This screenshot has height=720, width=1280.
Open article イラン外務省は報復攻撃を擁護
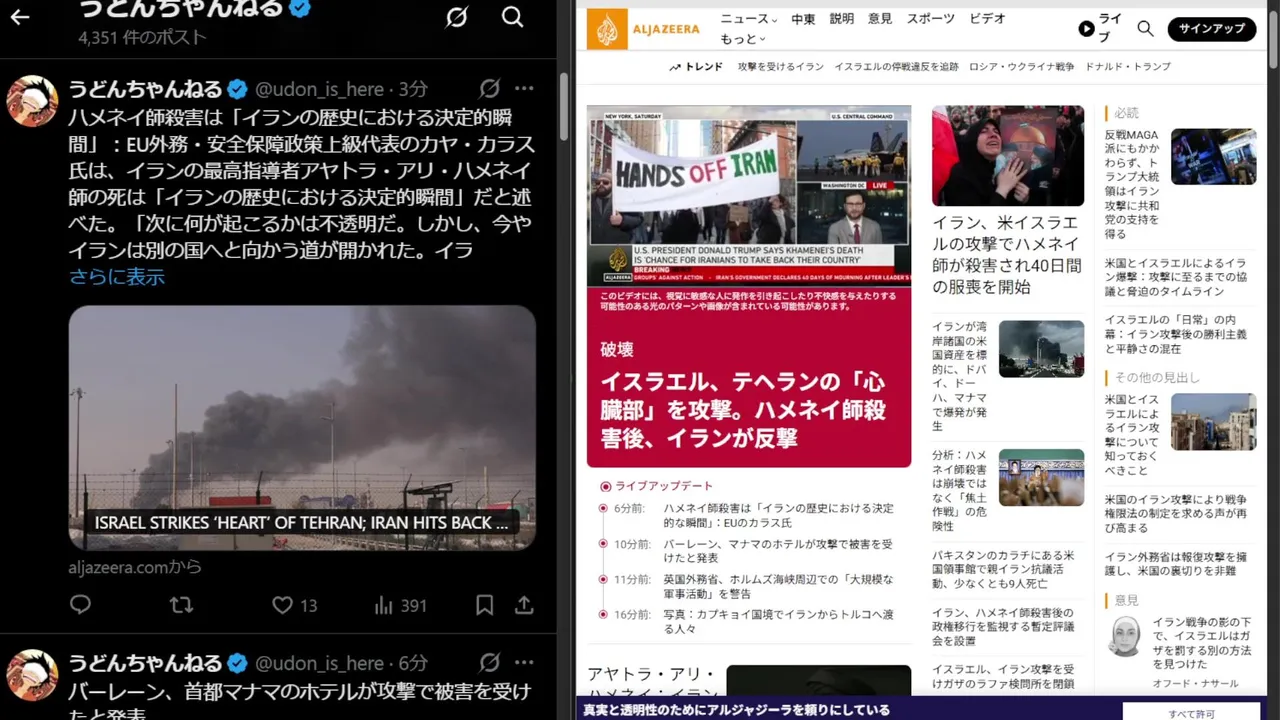pos(1176,563)
